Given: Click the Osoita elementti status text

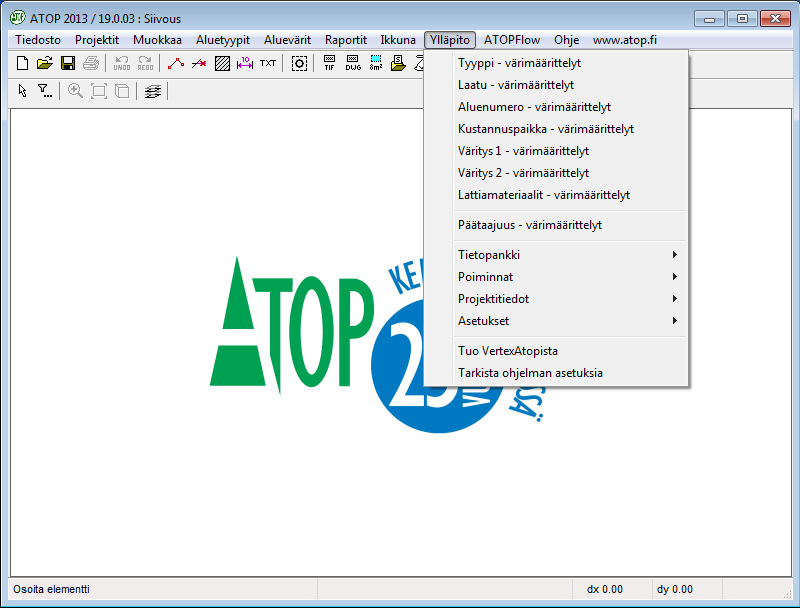Looking at the screenshot, I should (x=52, y=589).
